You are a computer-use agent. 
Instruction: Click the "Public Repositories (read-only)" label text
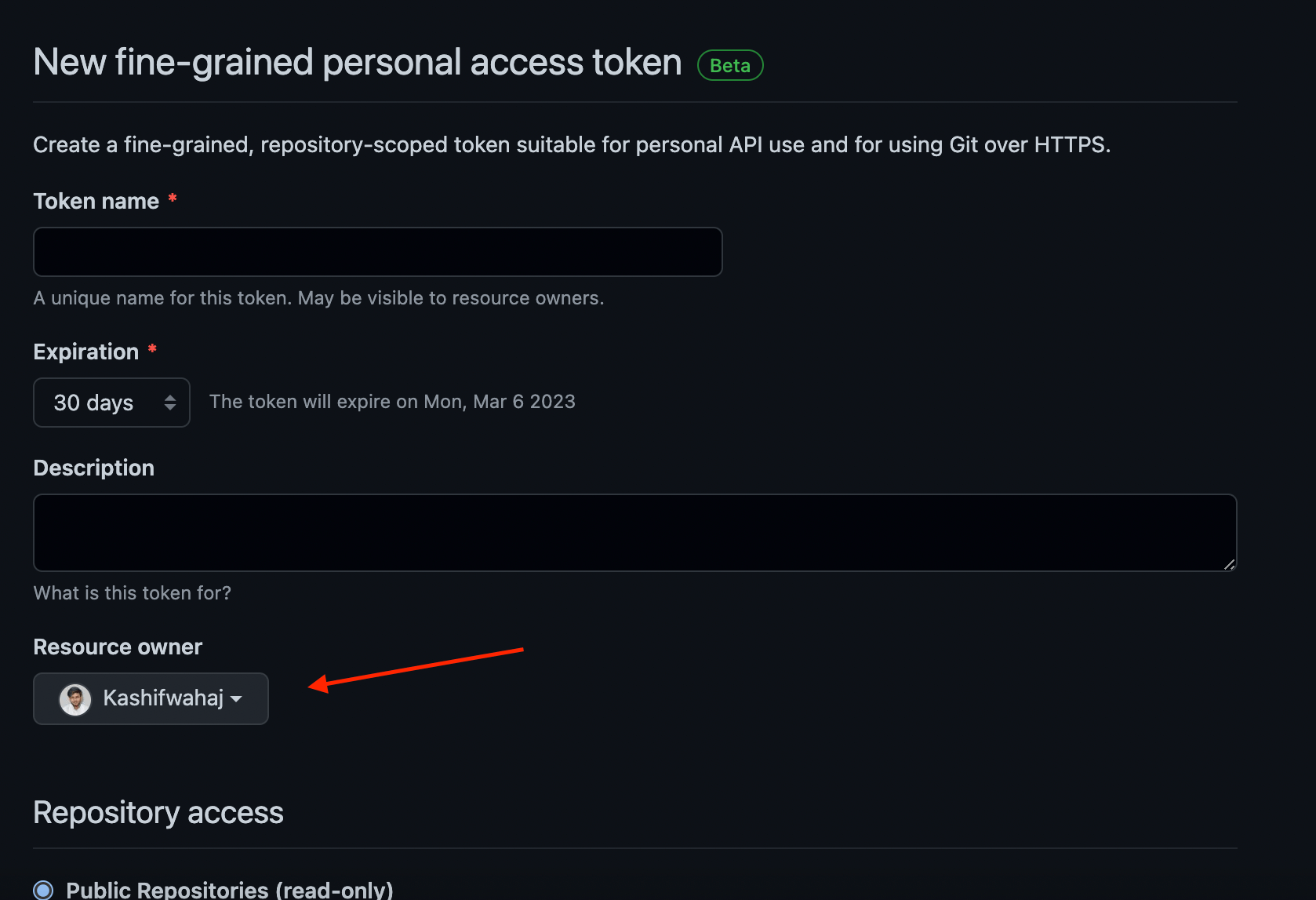(230, 890)
